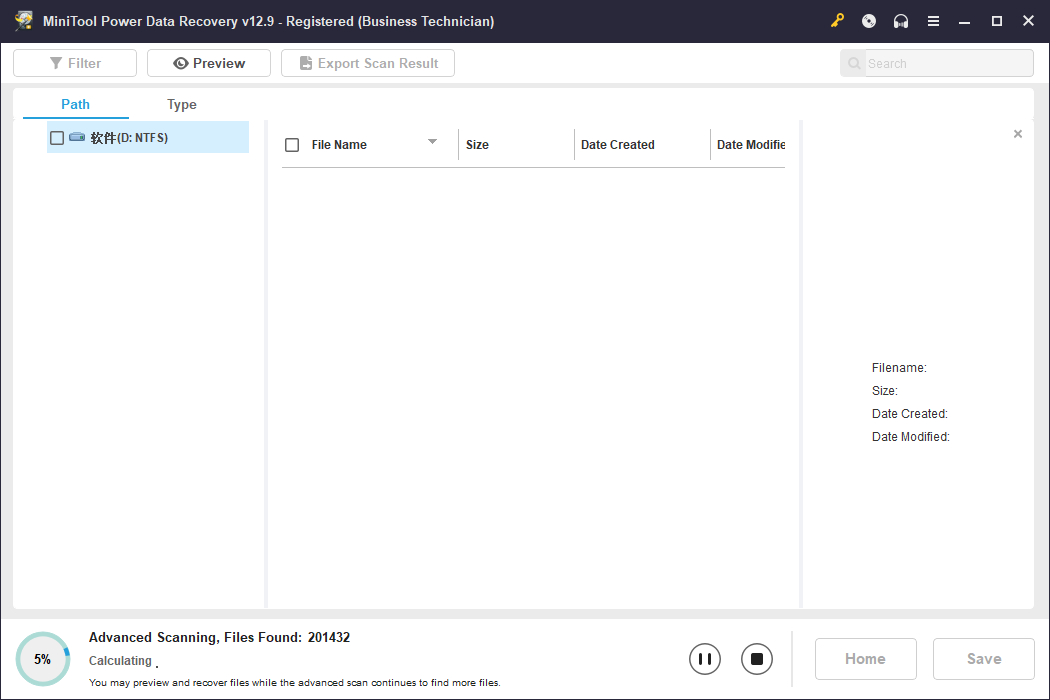
Task: Open the bootable media disc icon
Action: pyautogui.click(x=869, y=21)
